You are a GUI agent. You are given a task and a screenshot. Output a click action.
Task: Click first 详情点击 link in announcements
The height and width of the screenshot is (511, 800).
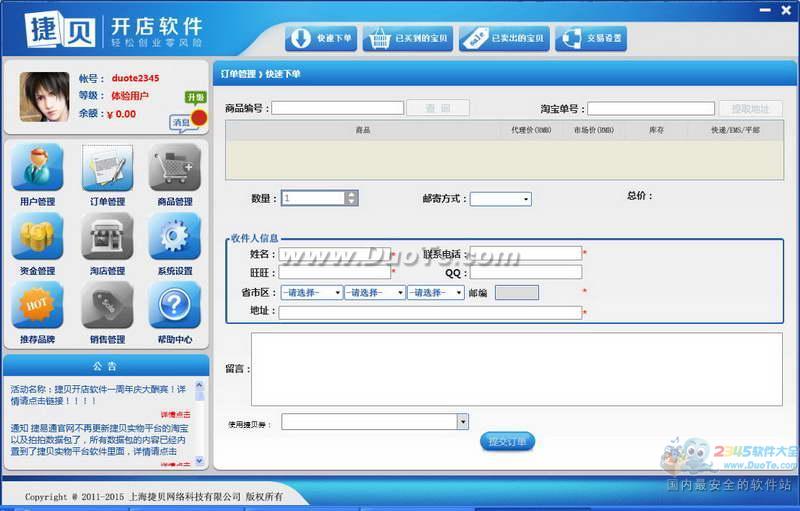coord(176,415)
